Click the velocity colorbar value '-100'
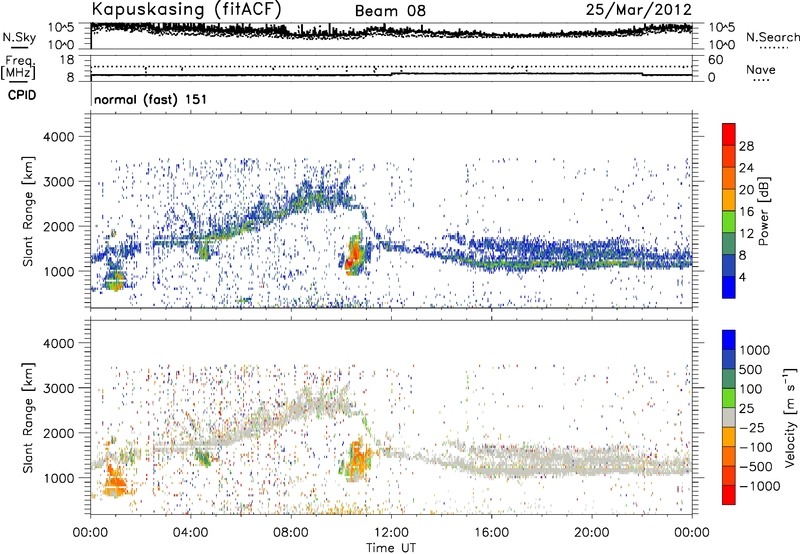 click(x=756, y=447)
